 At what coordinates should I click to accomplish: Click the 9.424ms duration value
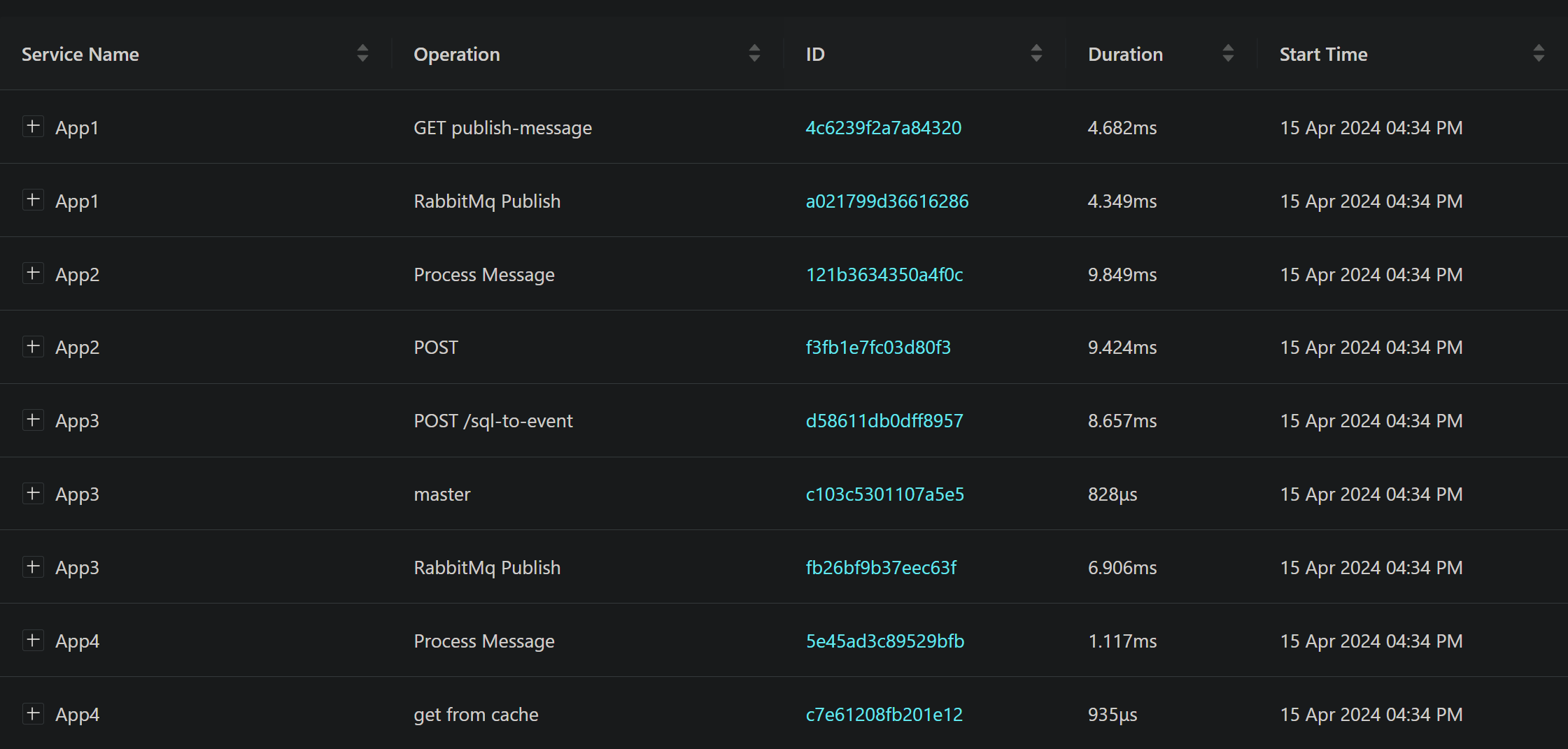tap(1122, 348)
